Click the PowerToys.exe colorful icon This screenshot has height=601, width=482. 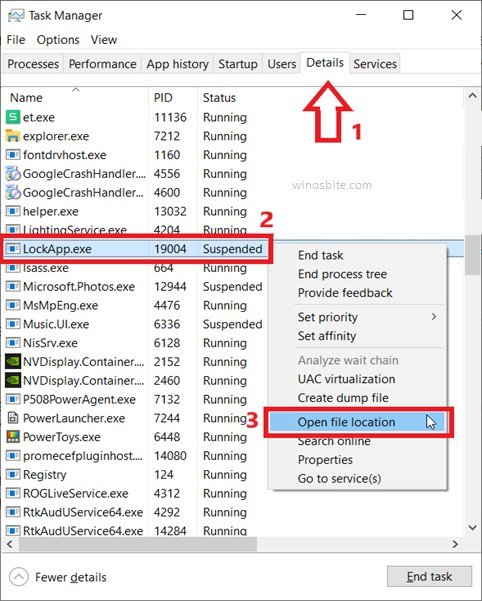click(x=13, y=437)
